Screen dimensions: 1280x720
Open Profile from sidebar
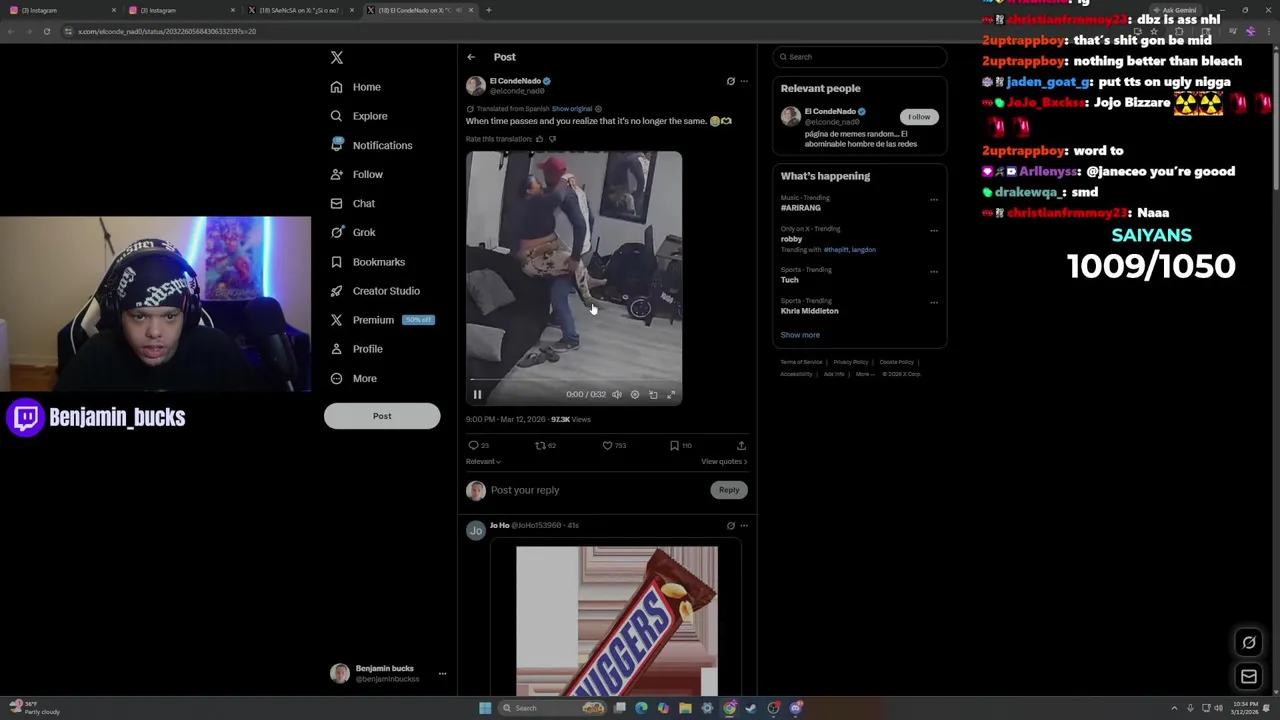[x=357, y=349]
